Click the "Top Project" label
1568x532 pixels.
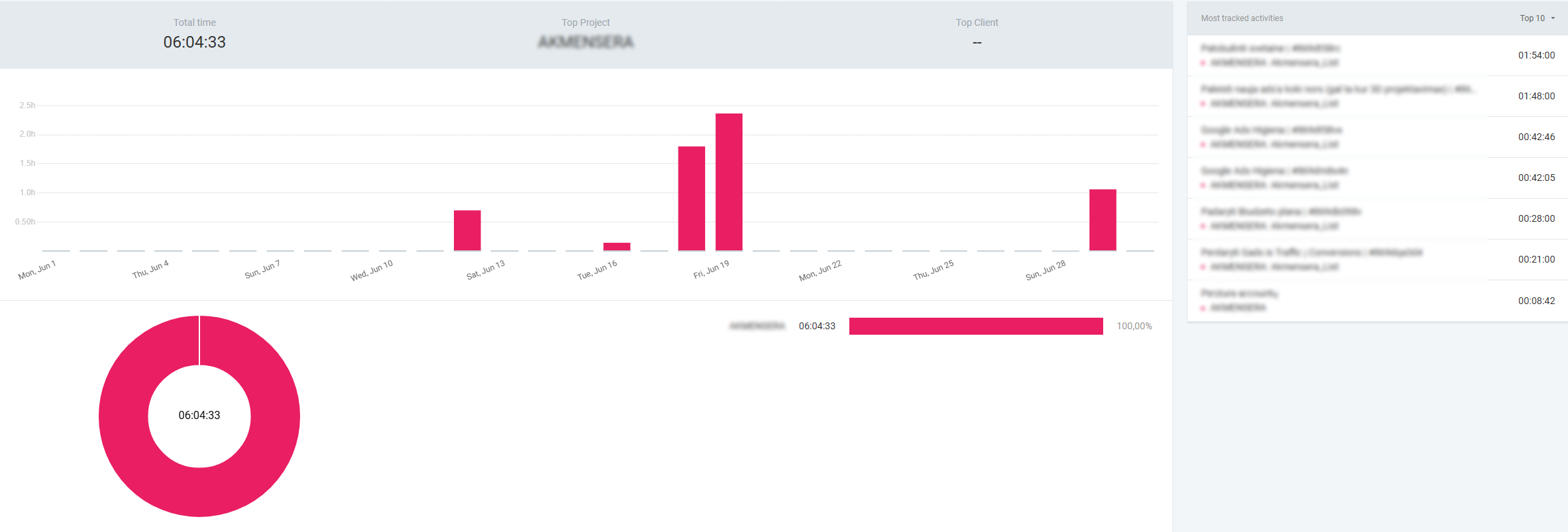point(586,22)
